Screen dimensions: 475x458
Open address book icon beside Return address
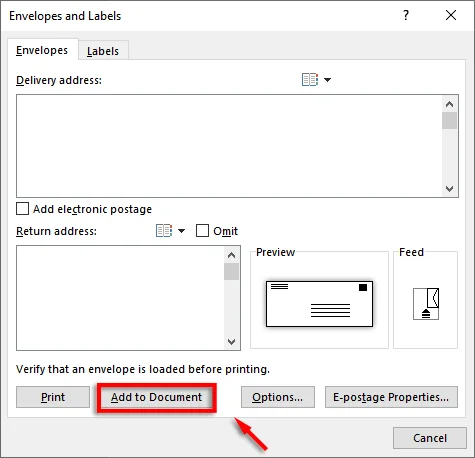pos(164,231)
